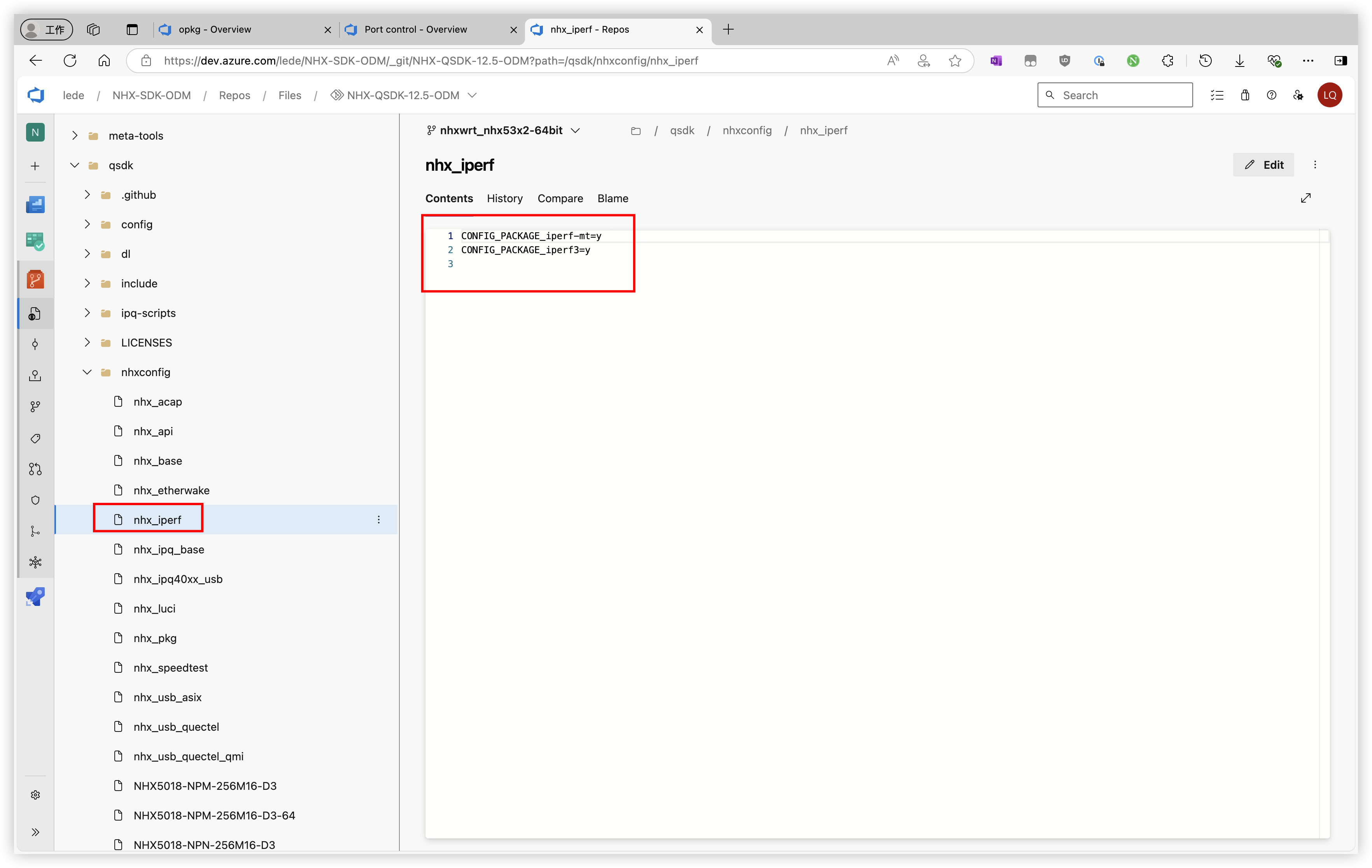Click nhxconfig in the path breadcrumb
Viewport: 1372px width, 868px height.
pos(746,131)
